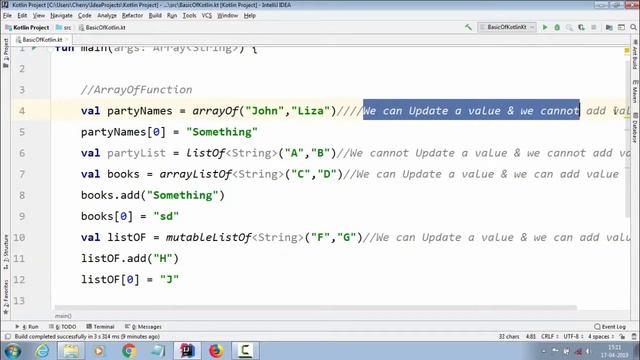640x360 pixels.
Task: Open the Run tool window tab
Action: 27,327
